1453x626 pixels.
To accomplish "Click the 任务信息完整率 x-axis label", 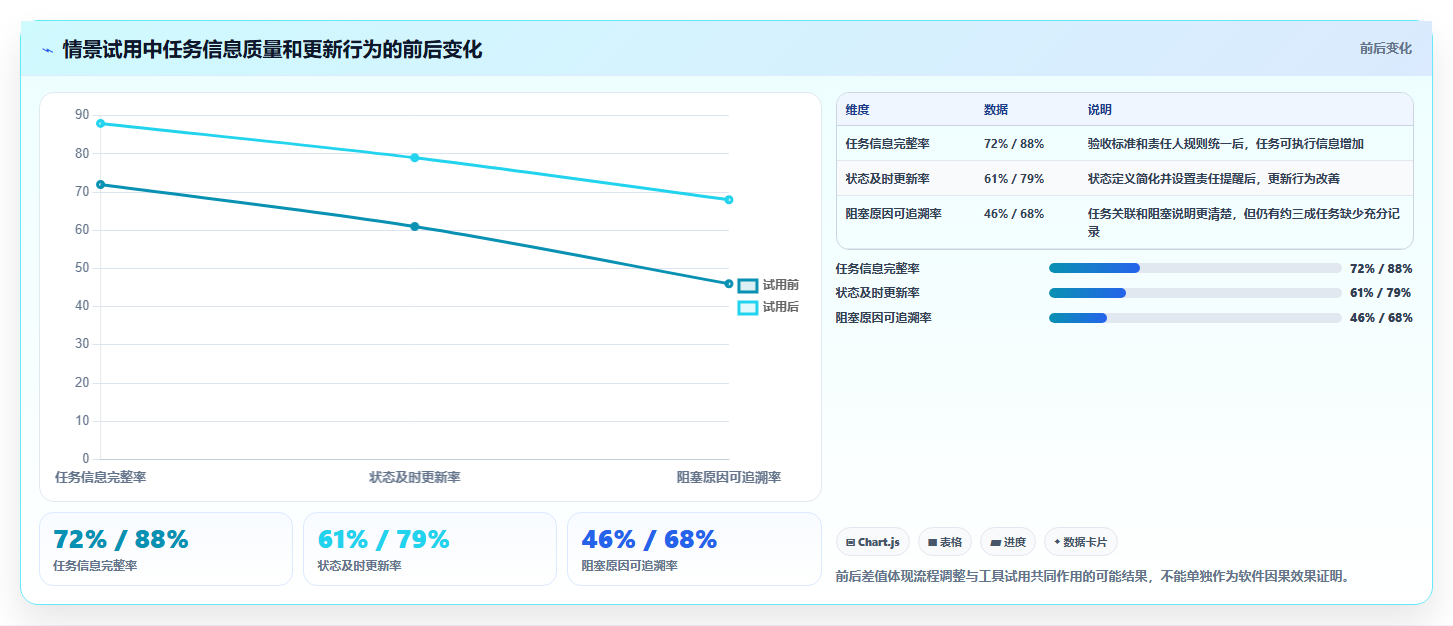I will (x=100, y=478).
